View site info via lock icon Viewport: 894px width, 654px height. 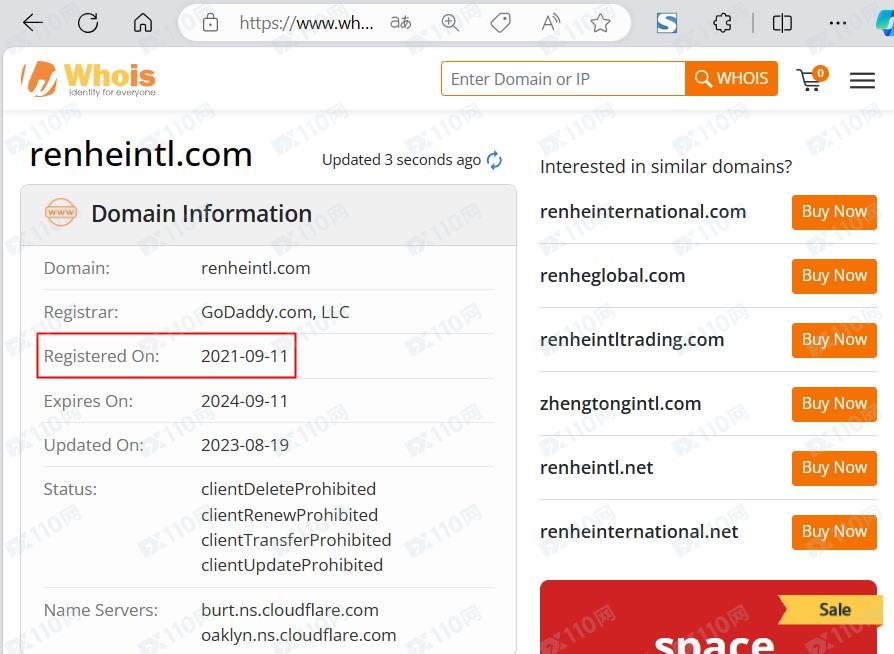(210, 23)
